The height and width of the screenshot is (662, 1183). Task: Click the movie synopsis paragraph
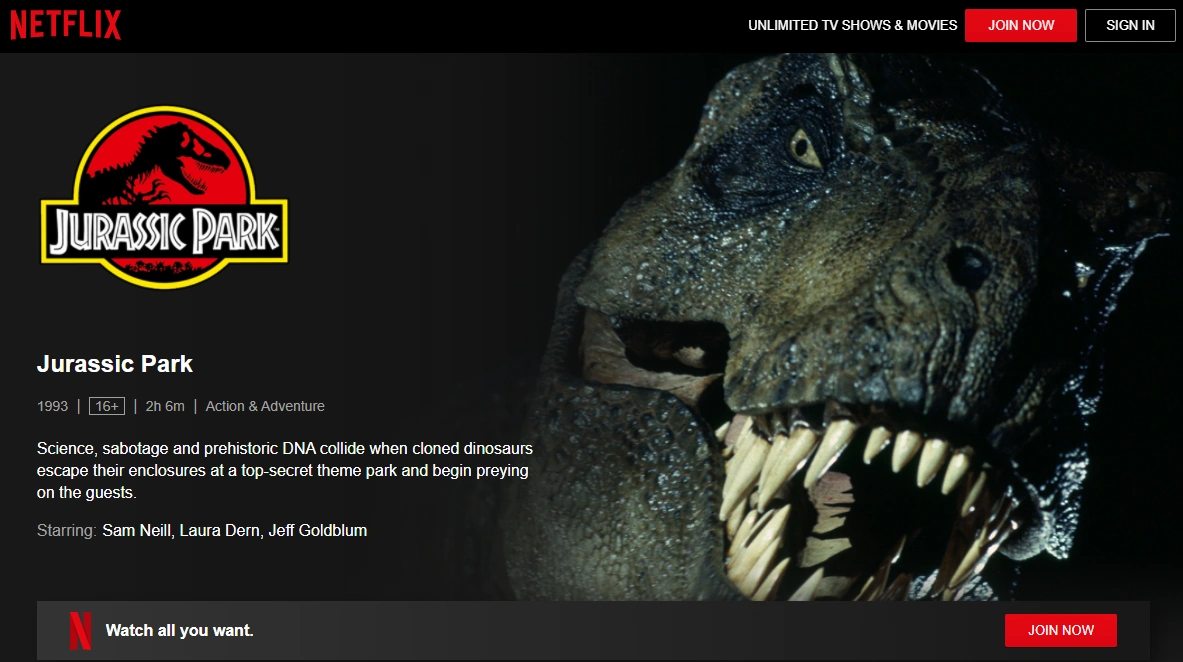(x=284, y=470)
